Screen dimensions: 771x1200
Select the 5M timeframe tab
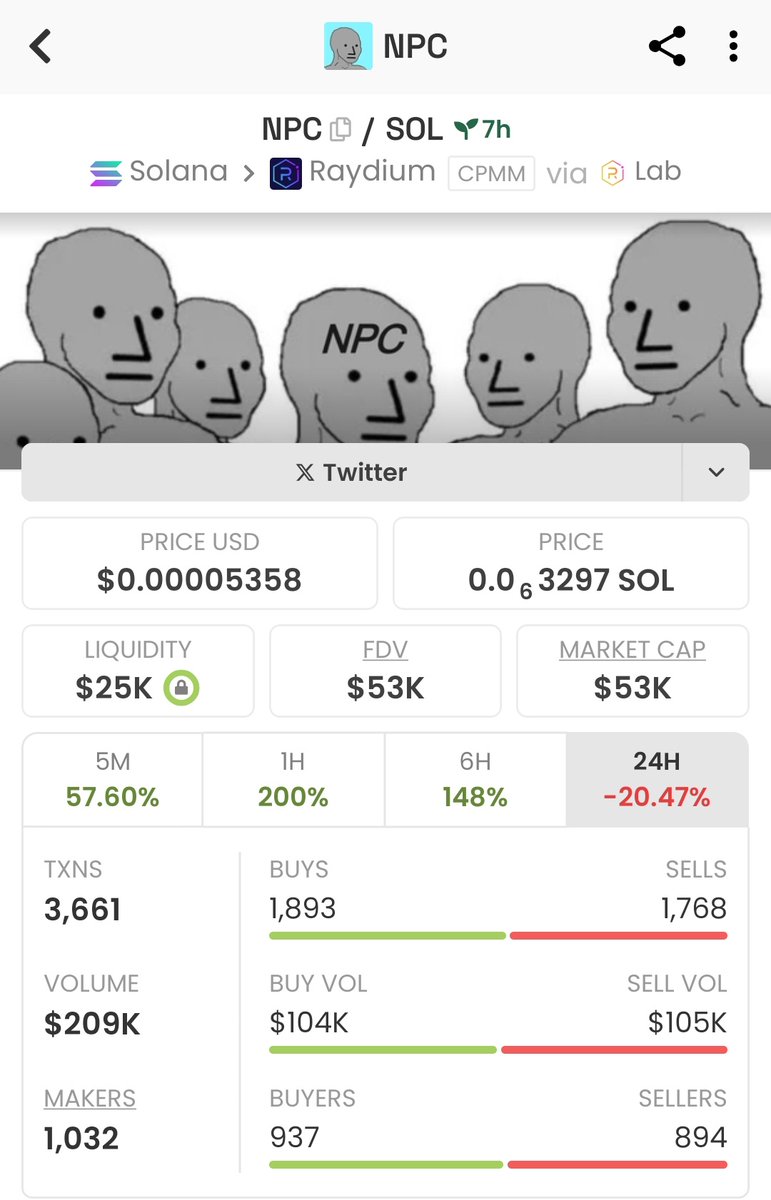[x=113, y=779]
